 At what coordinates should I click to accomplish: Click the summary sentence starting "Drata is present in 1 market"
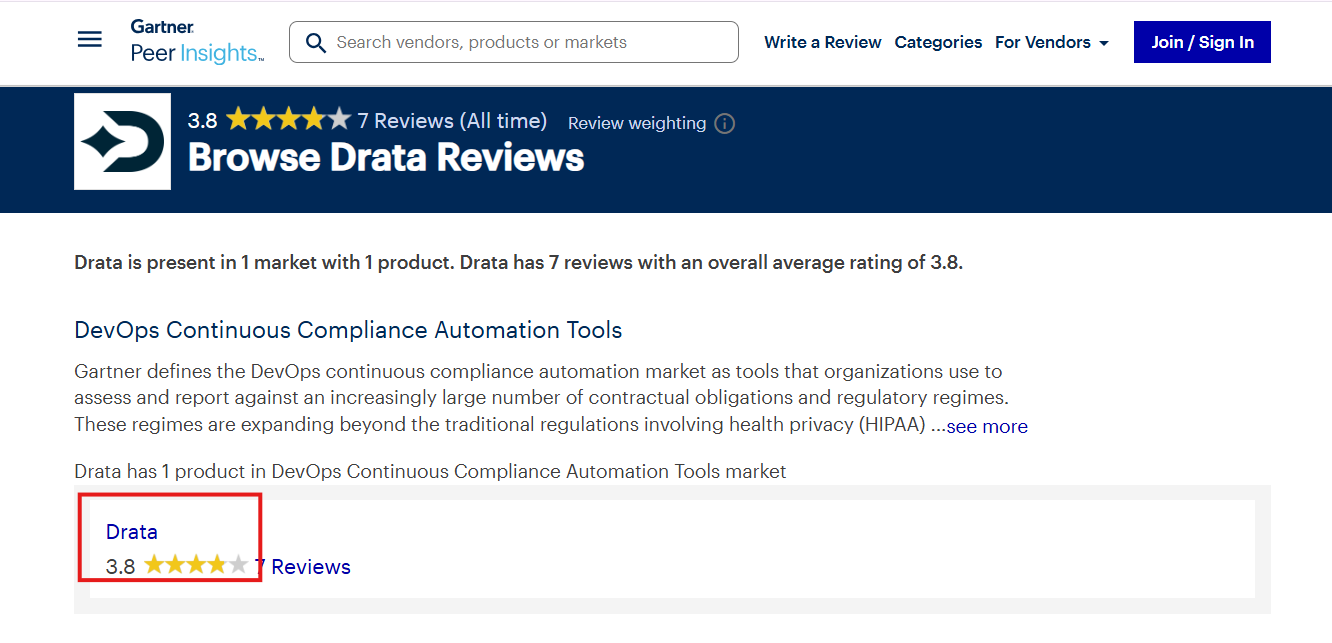[519, 263]
